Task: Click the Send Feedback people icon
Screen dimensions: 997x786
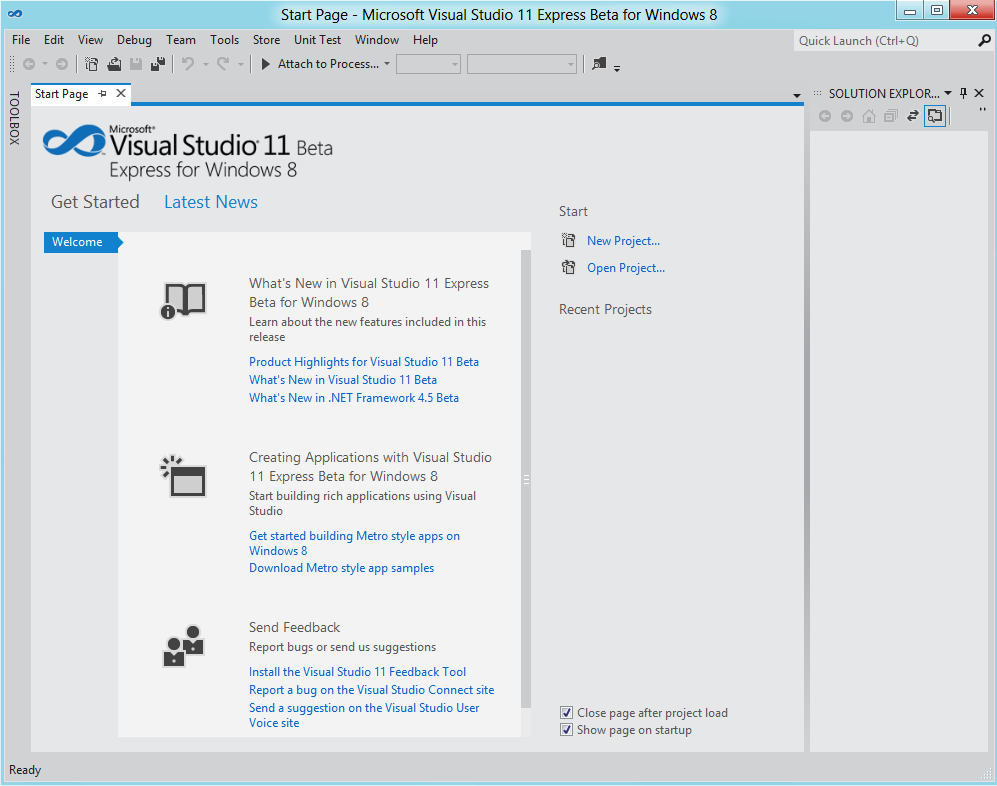Action: [184, 645]
